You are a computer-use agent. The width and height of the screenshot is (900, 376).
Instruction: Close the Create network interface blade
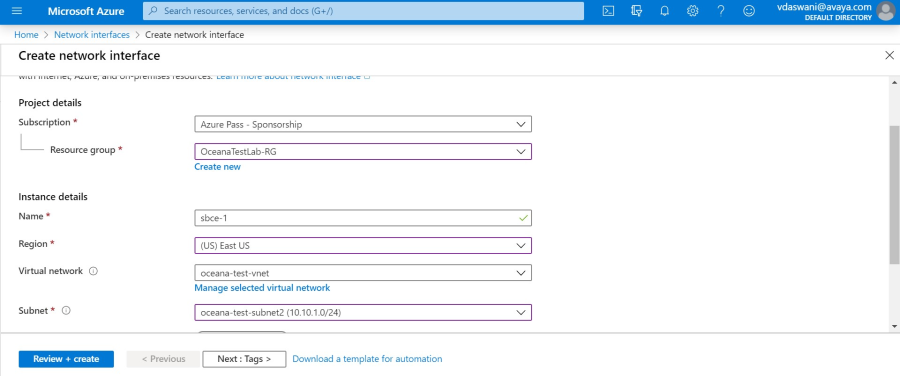click(x=890, y=55)
